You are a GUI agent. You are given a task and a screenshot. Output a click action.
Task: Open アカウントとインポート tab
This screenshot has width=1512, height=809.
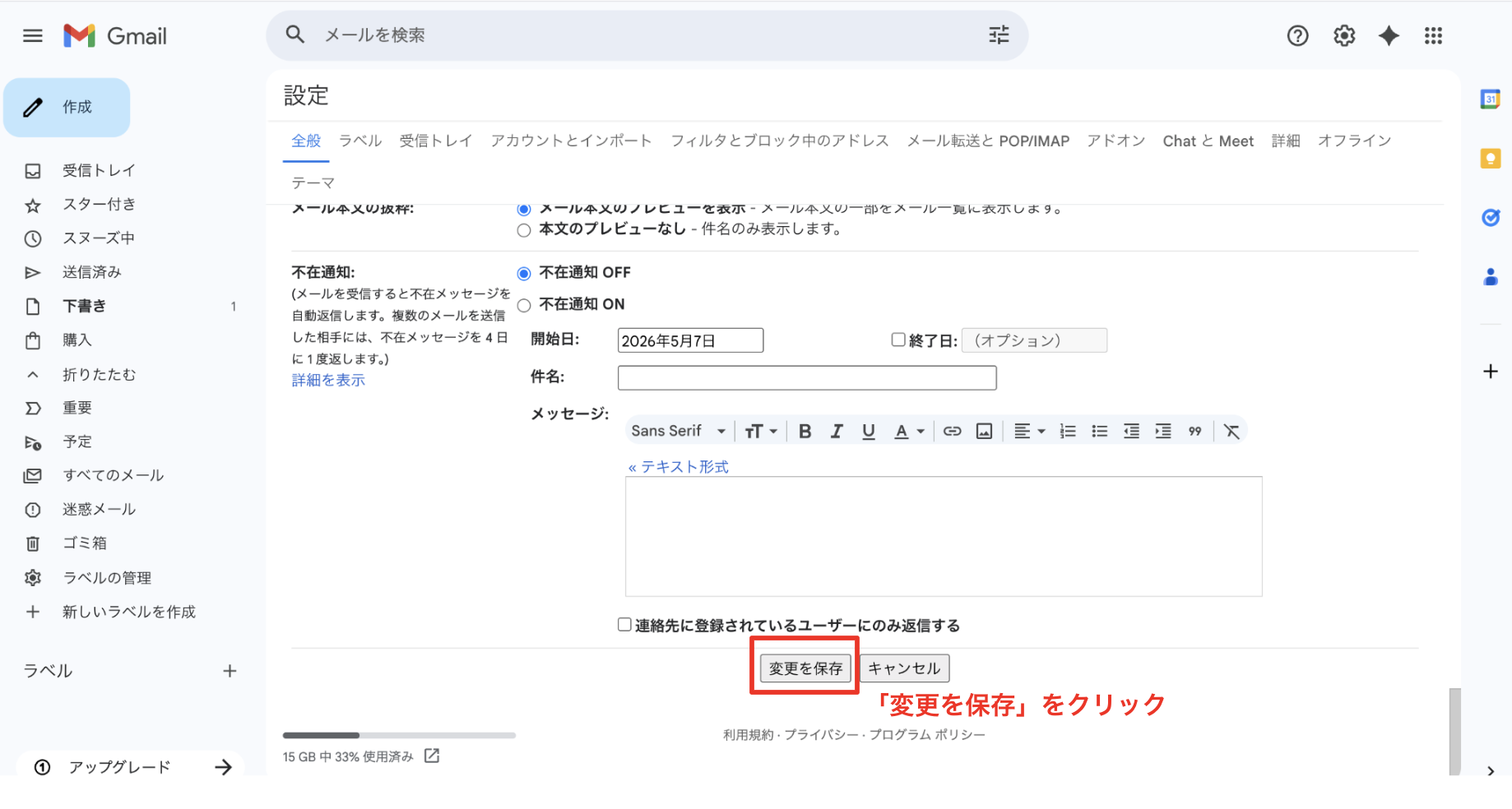(x=571, y=141)
